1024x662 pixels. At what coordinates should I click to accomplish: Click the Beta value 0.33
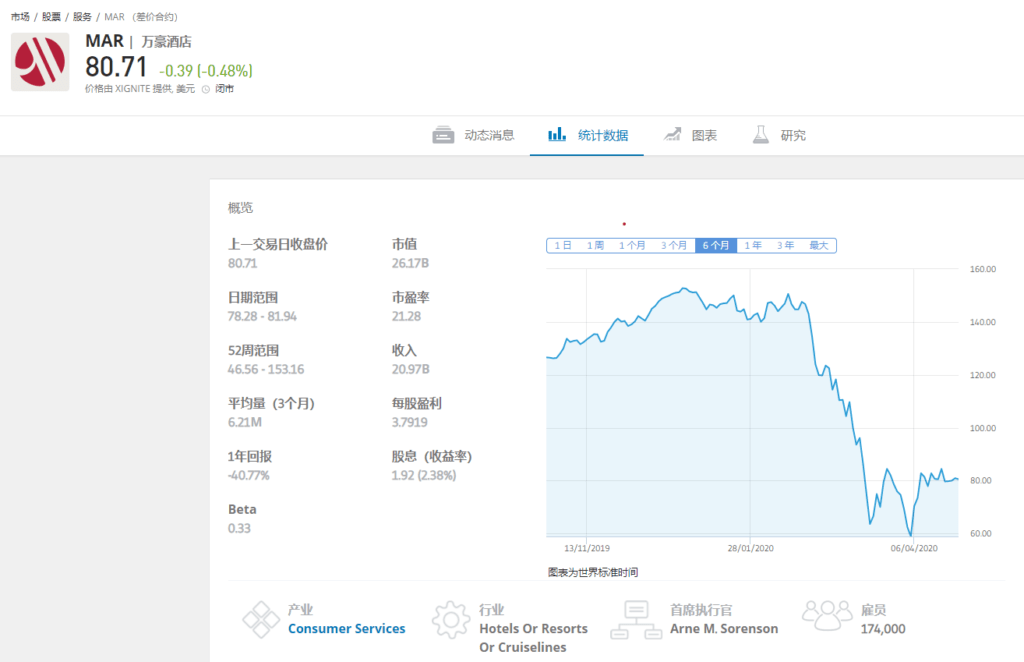tap(239, 528)
